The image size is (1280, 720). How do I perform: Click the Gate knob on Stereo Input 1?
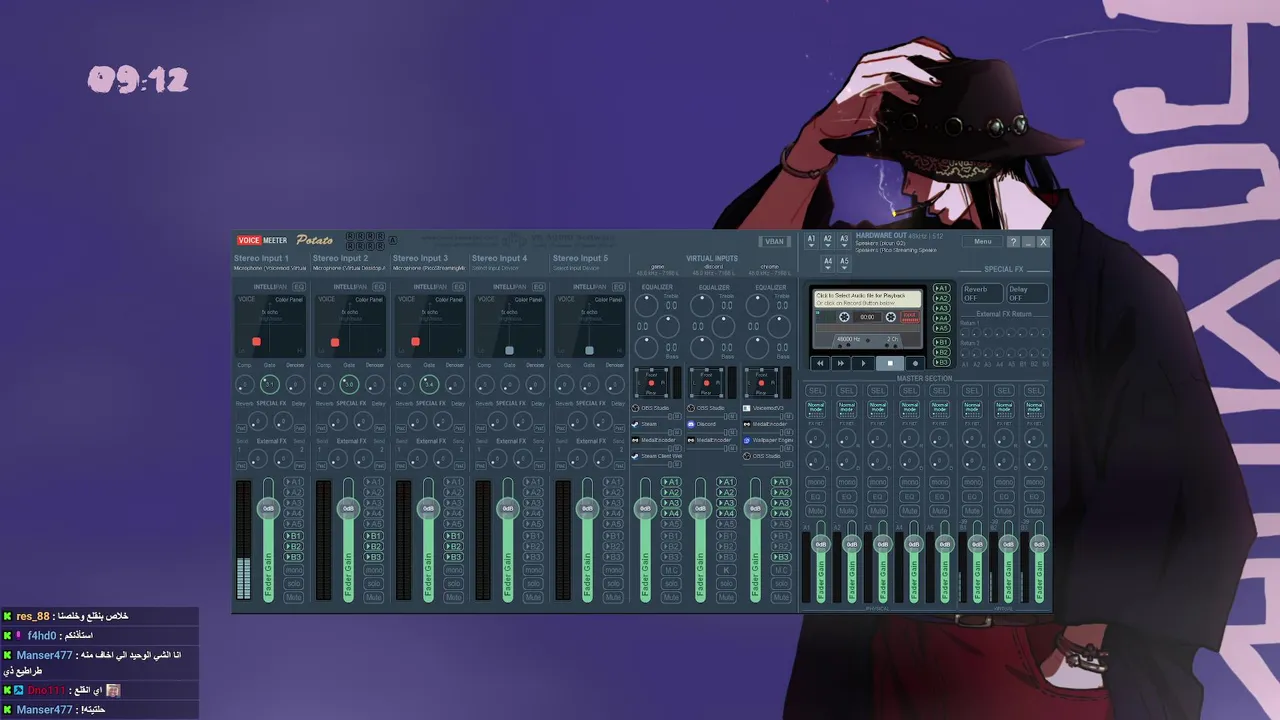pyautogui.click(x=269, y=385)
